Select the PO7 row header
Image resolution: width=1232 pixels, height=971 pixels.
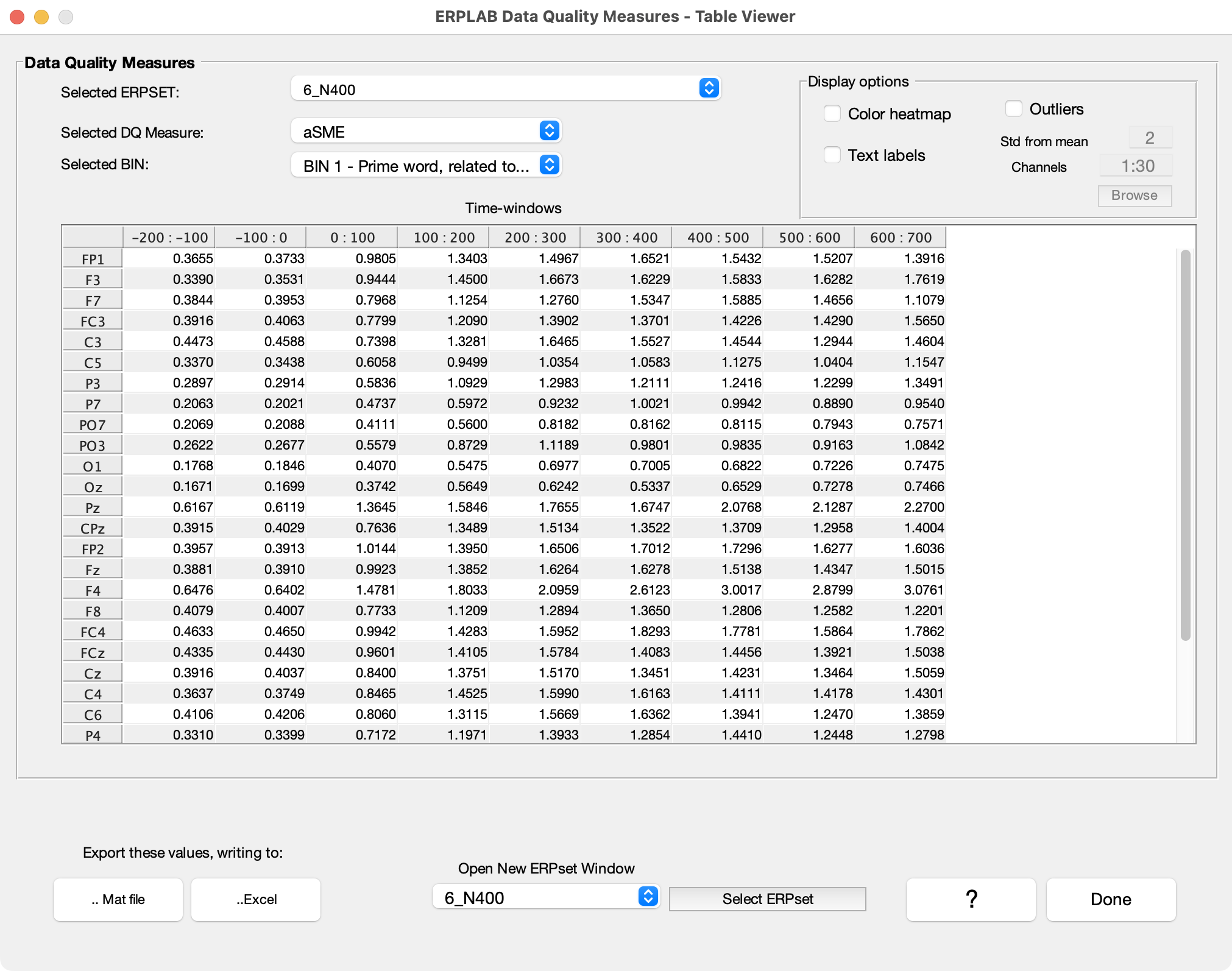coord(93,425)
